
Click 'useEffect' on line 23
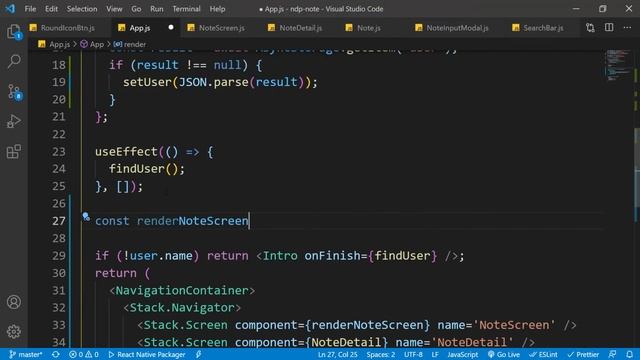pos(127,152)
